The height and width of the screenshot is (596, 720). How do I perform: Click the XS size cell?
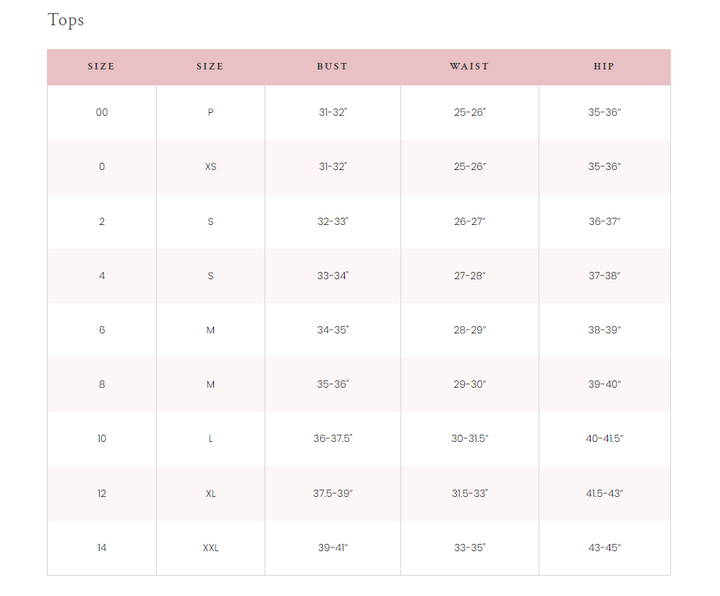[210, 167]
